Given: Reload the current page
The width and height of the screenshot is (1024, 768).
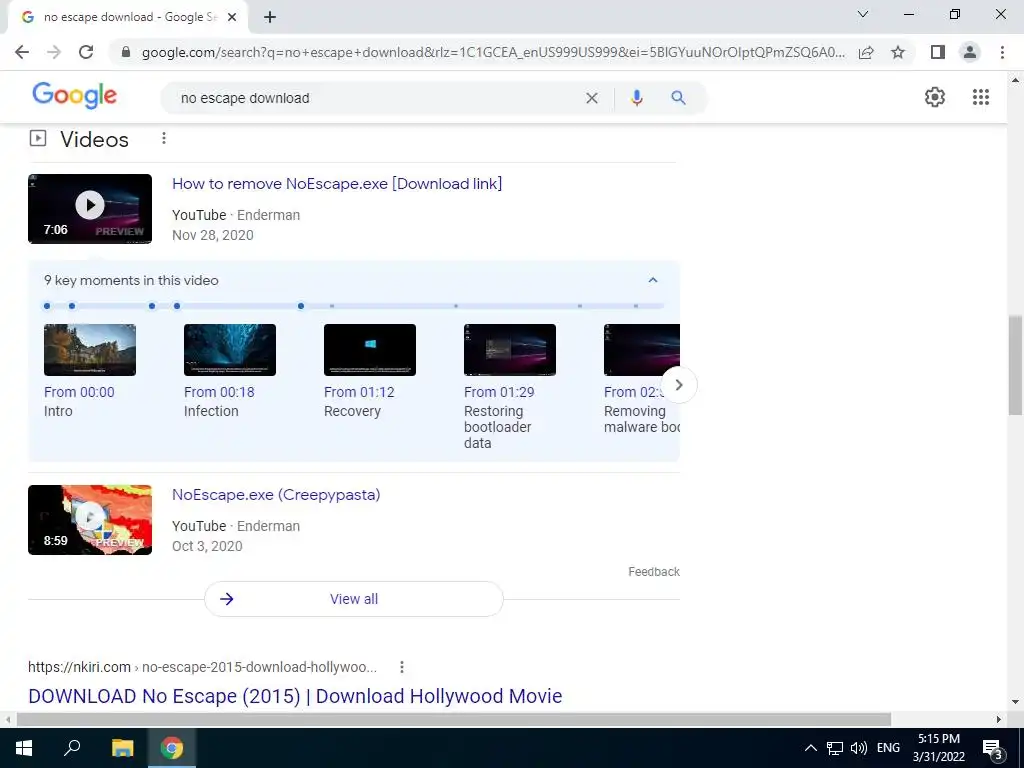Looking at the screenshot, I should click(x=86, y=52).
